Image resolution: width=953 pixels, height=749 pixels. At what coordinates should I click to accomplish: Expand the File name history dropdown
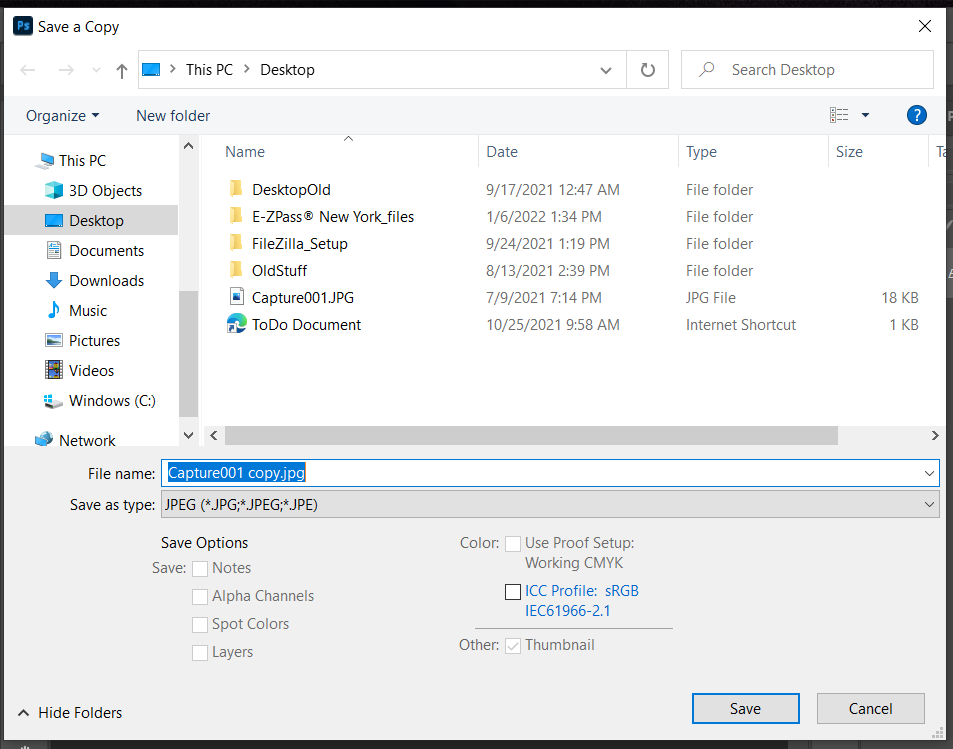930,473
